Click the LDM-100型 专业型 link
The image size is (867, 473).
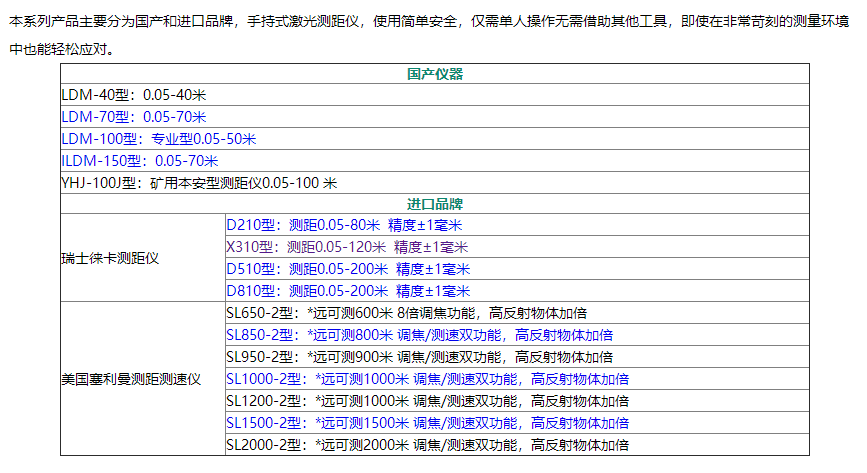click(x=158, y=139)
